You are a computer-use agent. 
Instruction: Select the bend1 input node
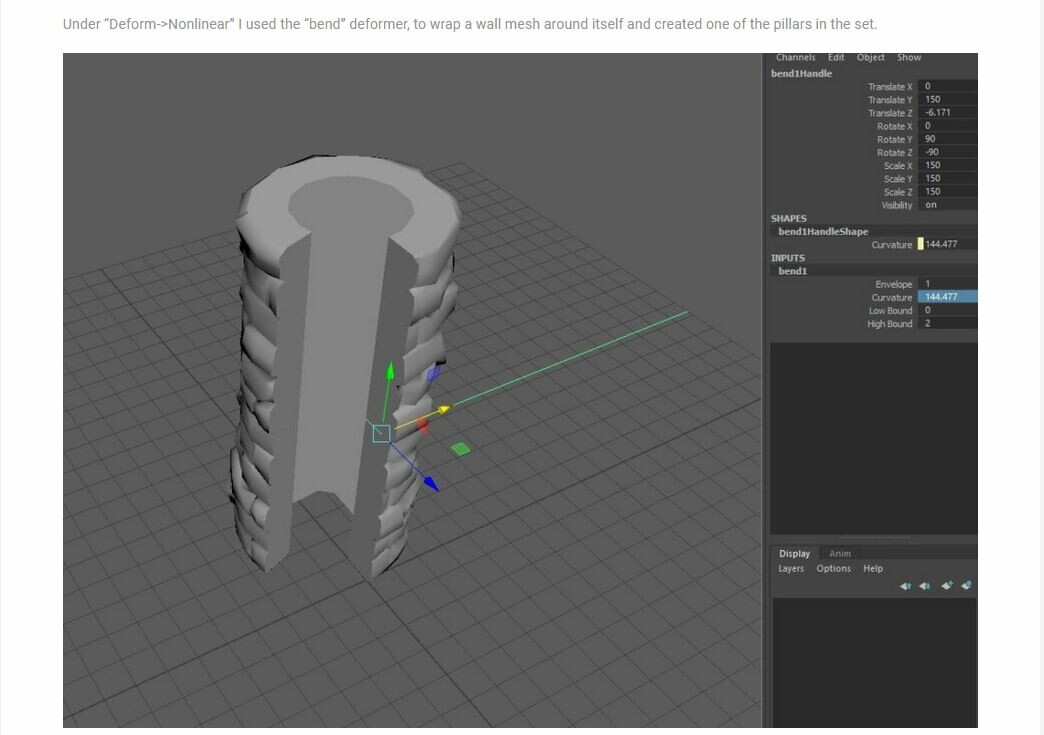[792, 271]
